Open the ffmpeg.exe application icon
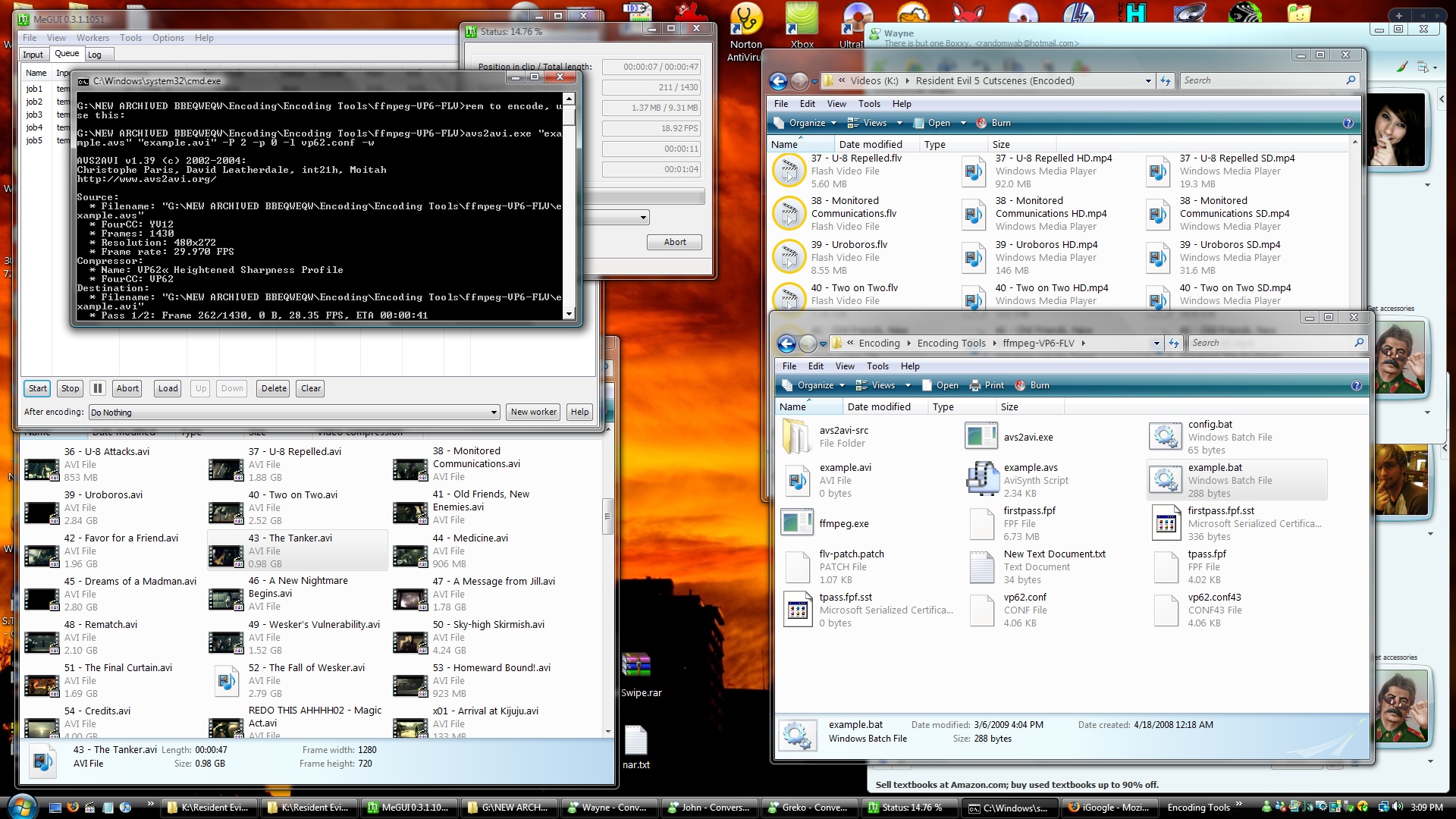 (x=797, y=523)
